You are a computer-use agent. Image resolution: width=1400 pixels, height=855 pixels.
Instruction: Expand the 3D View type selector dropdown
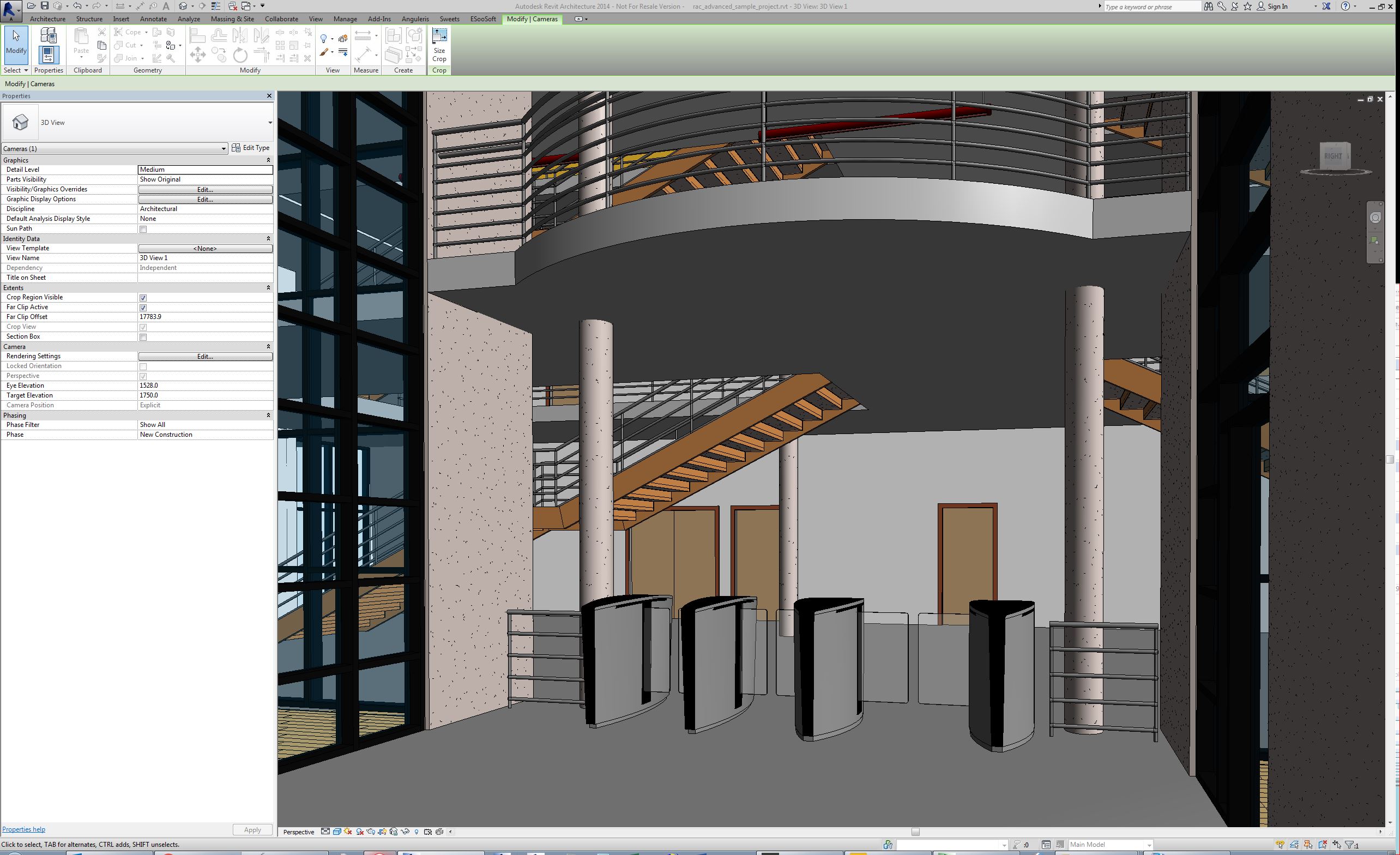pos(270,123)
